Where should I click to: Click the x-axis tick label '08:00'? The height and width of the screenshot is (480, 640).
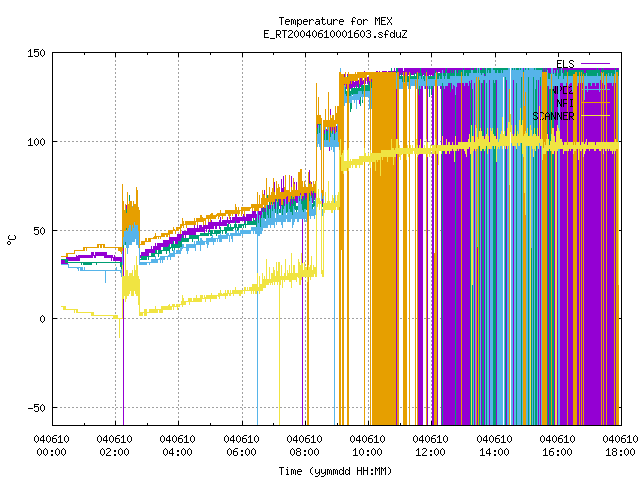[x=304, y=452]
